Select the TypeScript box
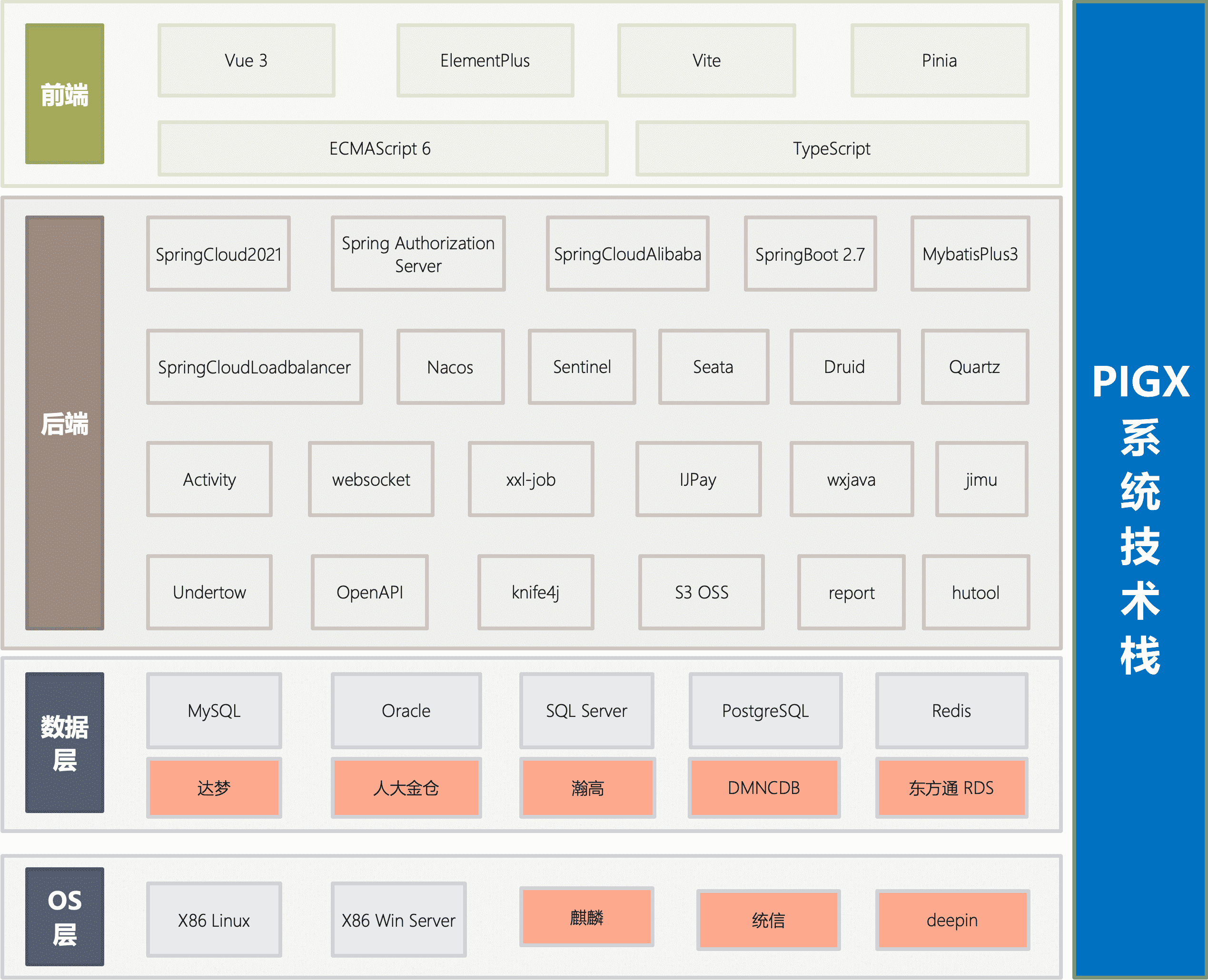The image size is (1208, 980). [x=832, y=148]
